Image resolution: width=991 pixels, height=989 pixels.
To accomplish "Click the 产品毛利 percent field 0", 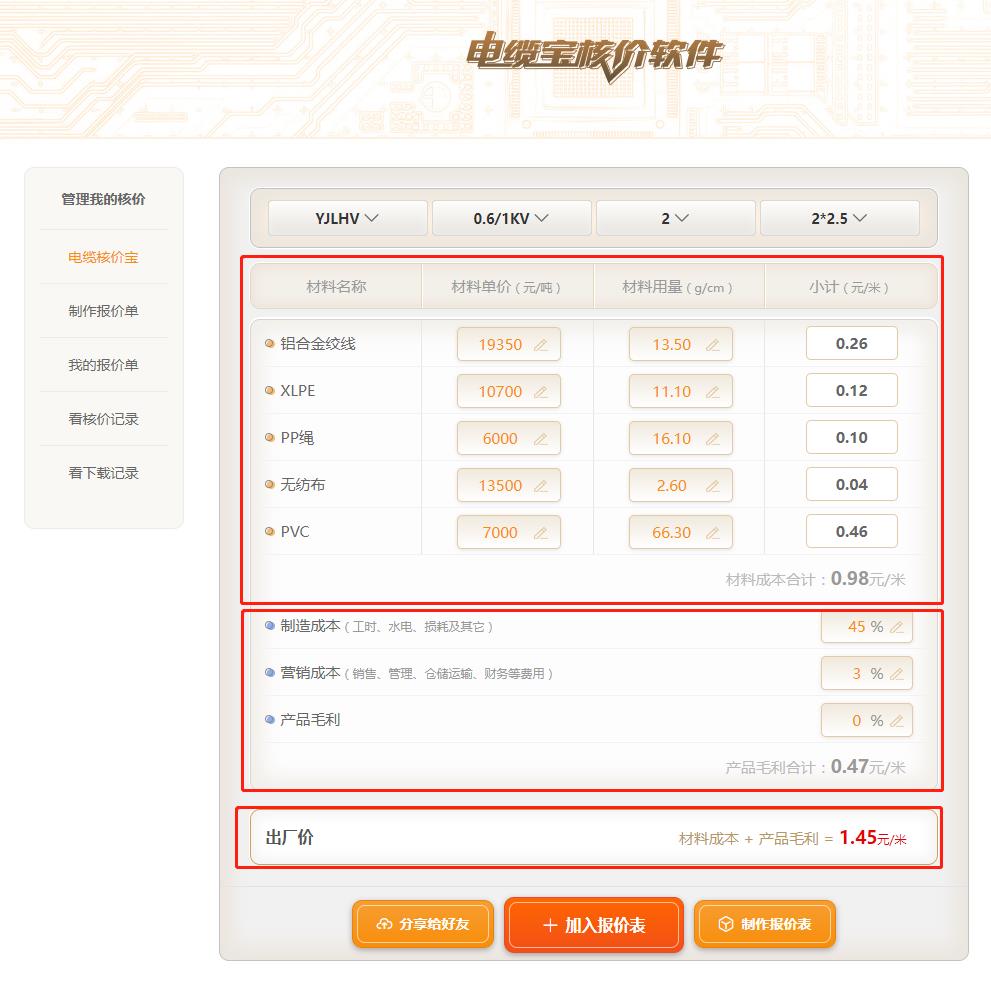I will 867,720.
